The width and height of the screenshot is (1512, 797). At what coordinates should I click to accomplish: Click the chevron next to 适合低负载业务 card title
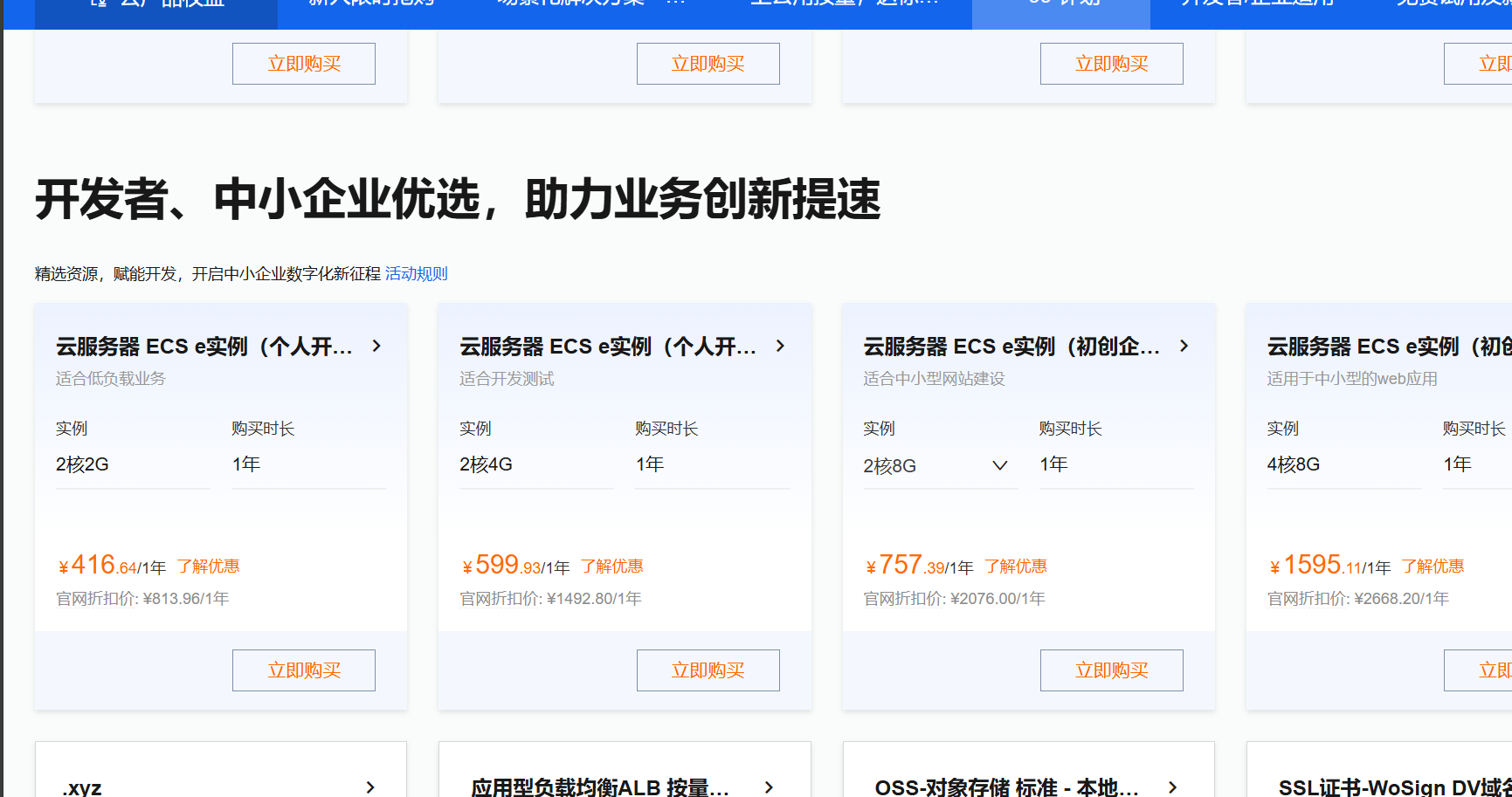[x=376, y=347]
